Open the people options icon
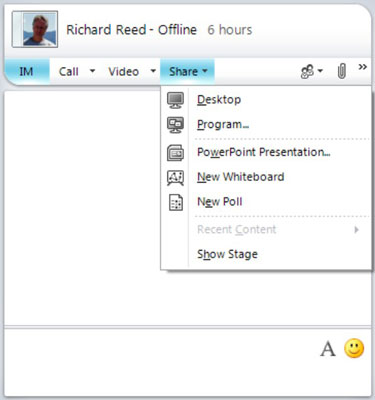The width and height of the screenshot is (375, 400). click(x=311, y=71)
